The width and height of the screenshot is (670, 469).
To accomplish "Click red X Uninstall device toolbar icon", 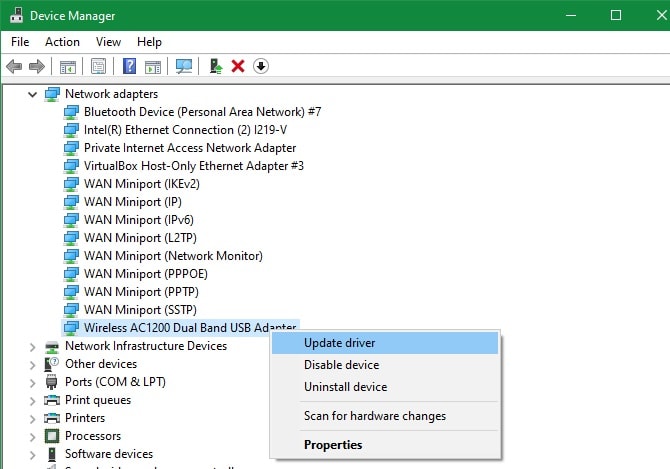I will pos(238,66).
